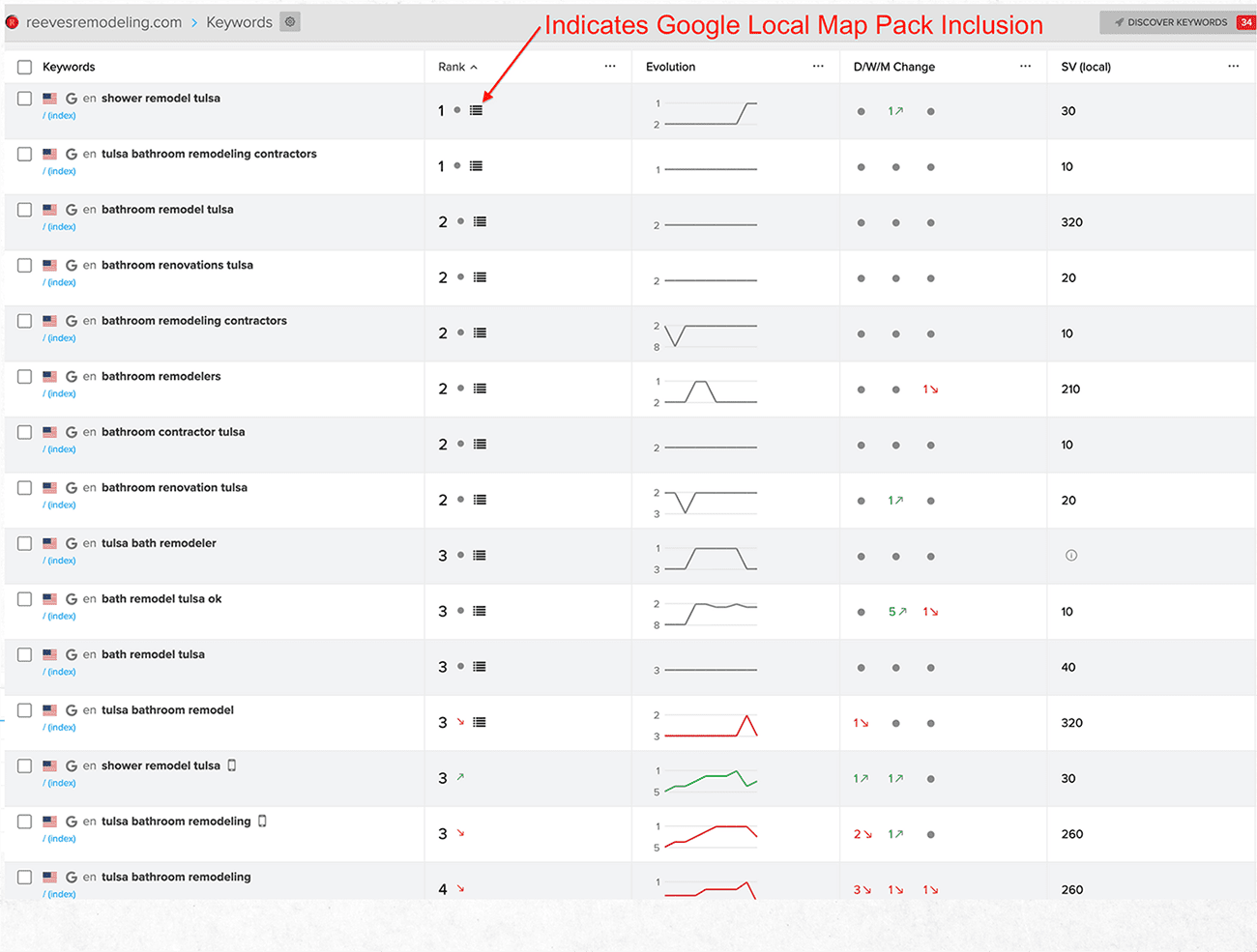Click the D/W/M Change column header

tap(893, 67)
